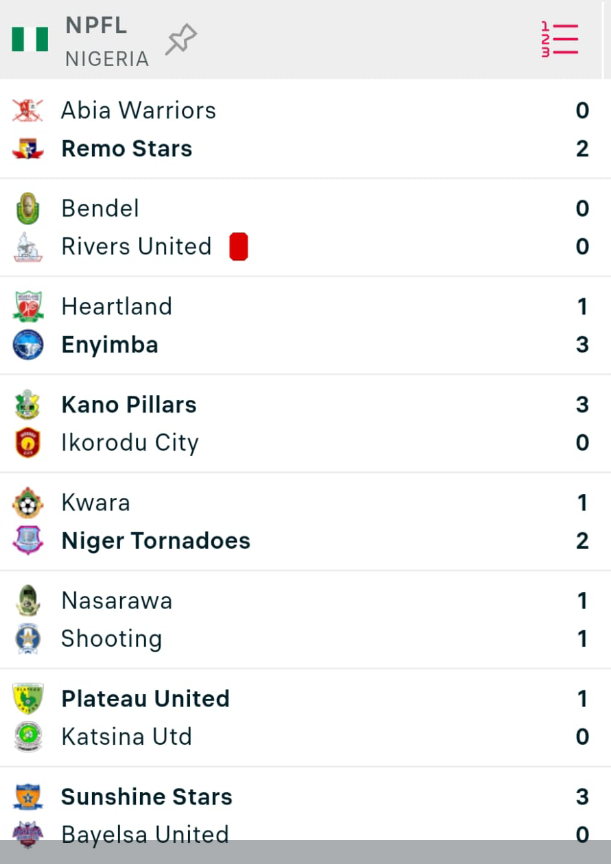The image size is (611, 864).
Task: Select the Sunshine Stars team name
Action: tap(147, 797)
